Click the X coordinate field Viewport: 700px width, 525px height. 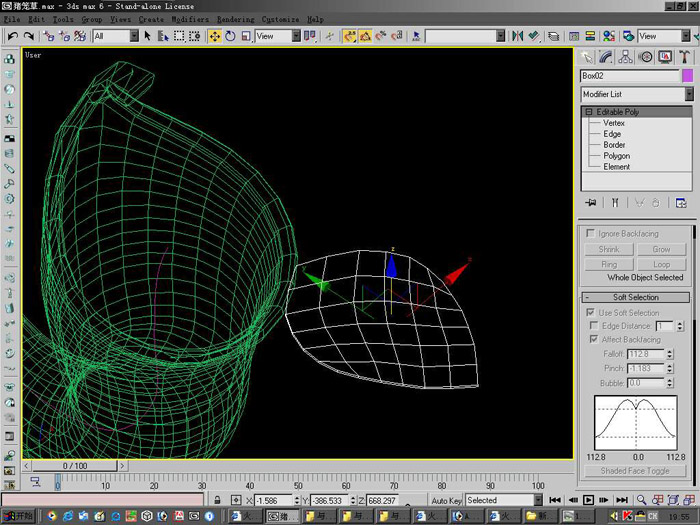(273, 500)
